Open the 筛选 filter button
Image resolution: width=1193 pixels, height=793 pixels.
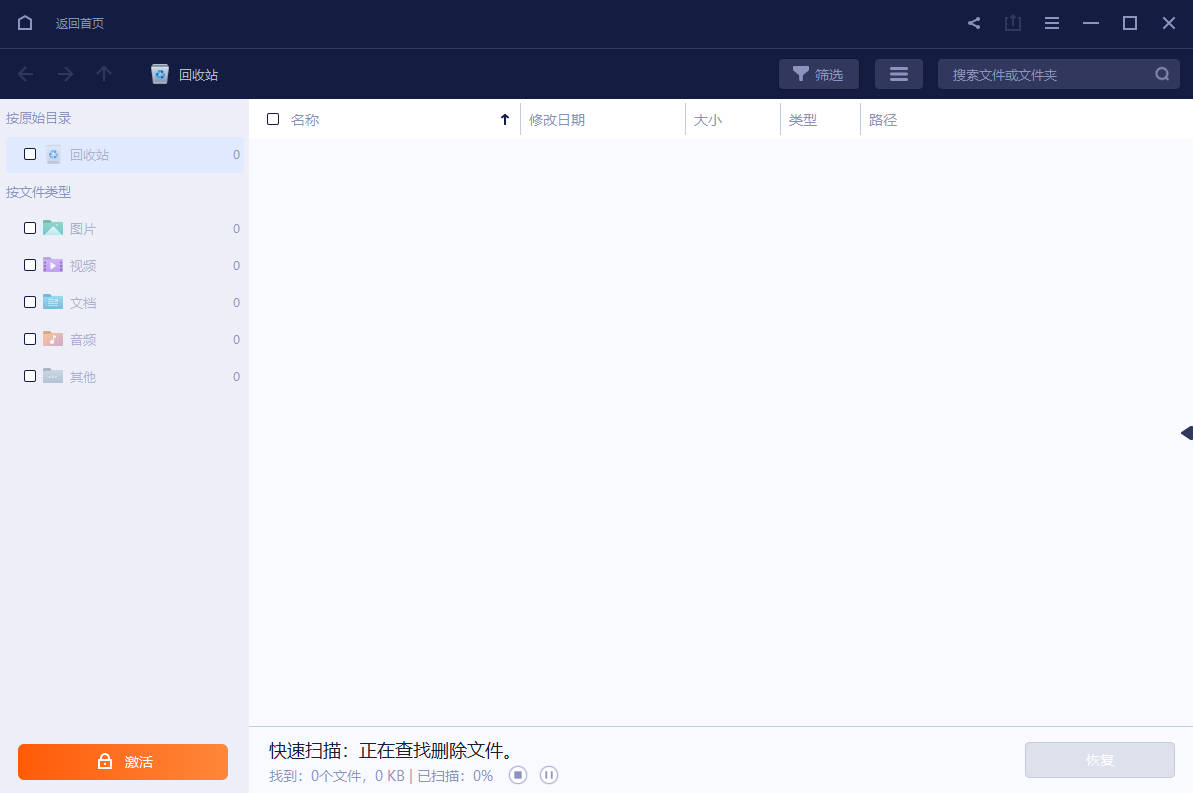(x=819, y=74)
